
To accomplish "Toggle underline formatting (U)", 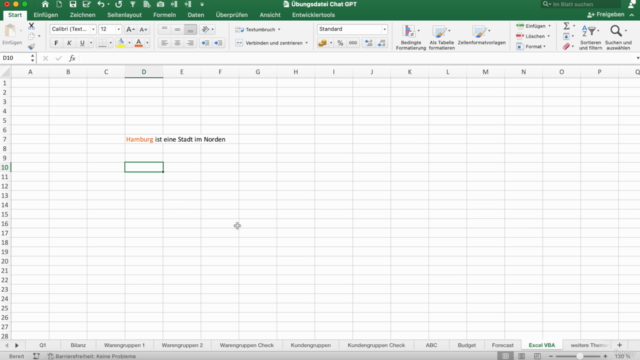I will click(82, 43).
